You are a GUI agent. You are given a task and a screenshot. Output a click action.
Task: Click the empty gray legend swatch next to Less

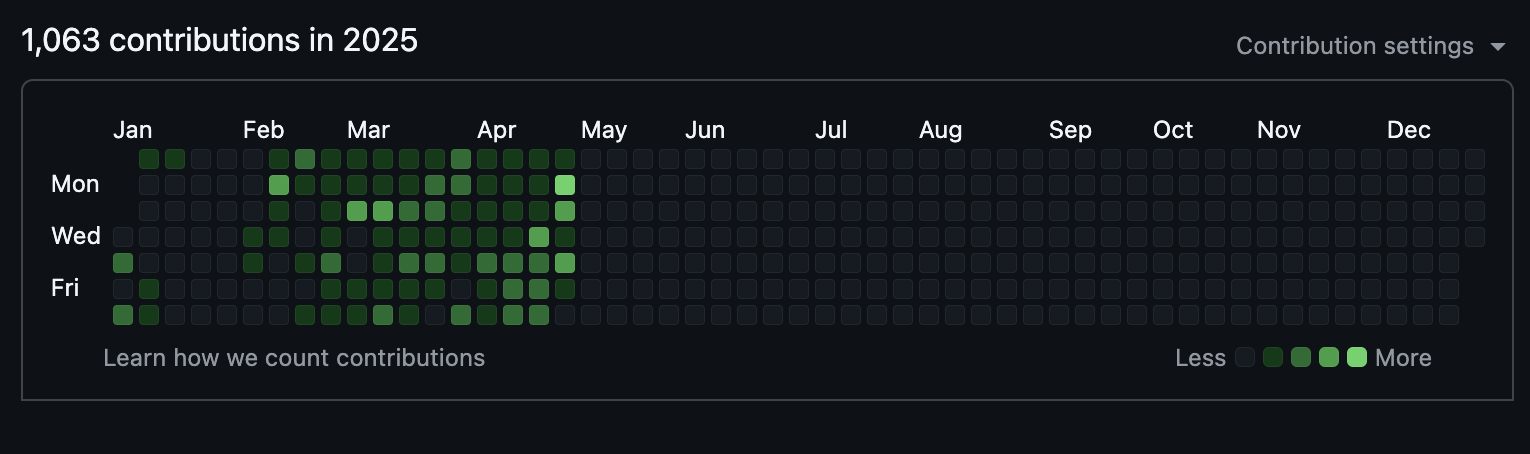click(1245, 358)
